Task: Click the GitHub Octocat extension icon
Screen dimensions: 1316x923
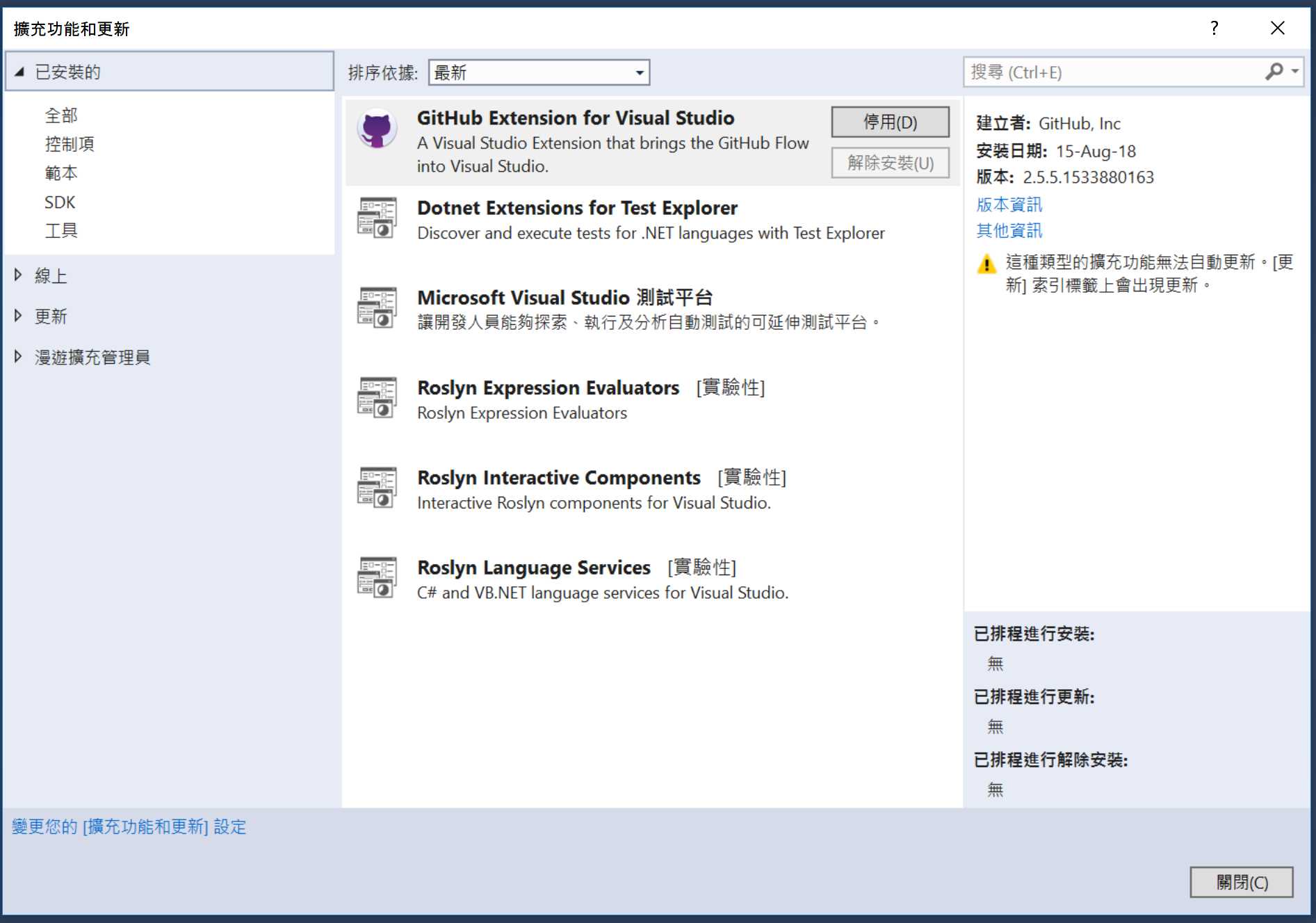Action: [377, 129]
